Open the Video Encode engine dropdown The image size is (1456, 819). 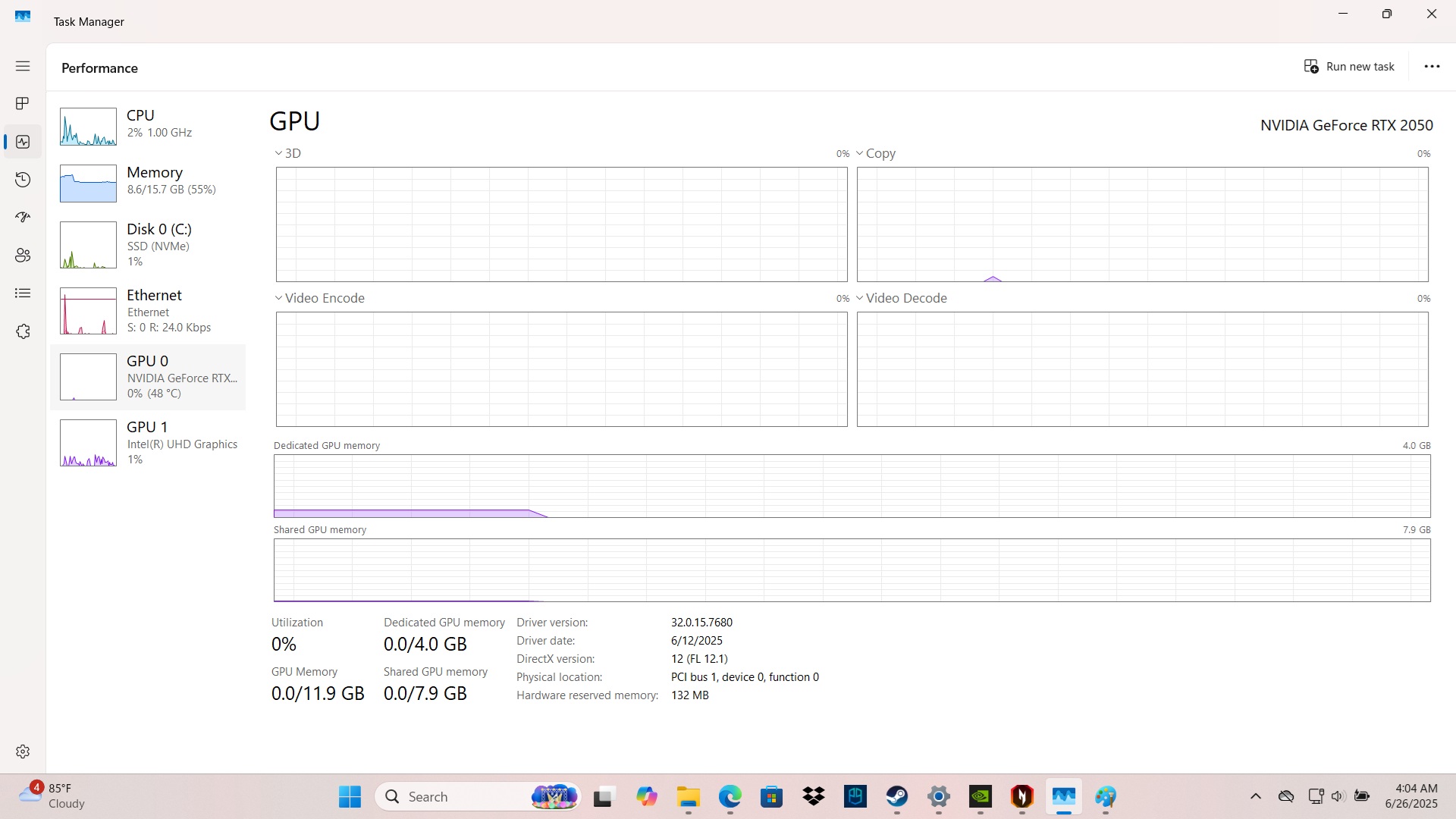click(x=319, y=298)
